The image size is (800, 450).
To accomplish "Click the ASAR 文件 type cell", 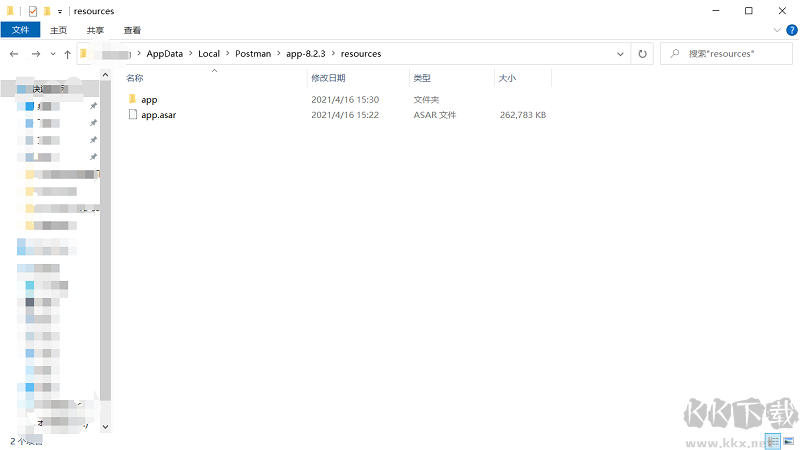I will coord(435,115).
